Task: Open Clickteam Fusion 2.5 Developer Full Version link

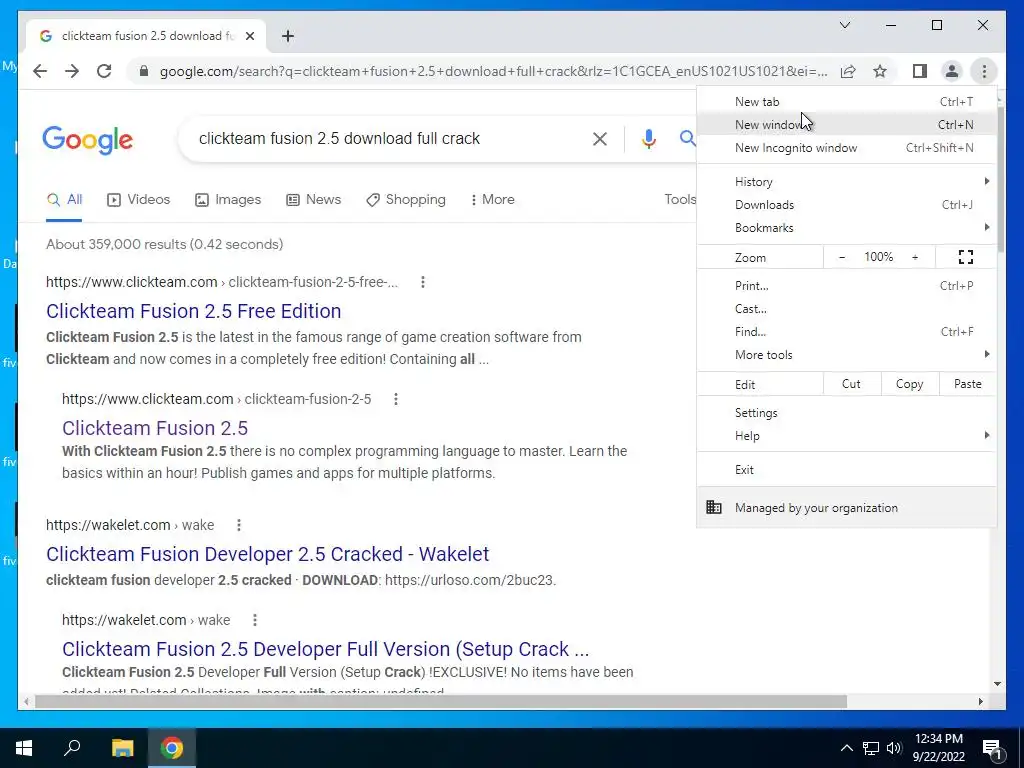Action: point(325,649)
